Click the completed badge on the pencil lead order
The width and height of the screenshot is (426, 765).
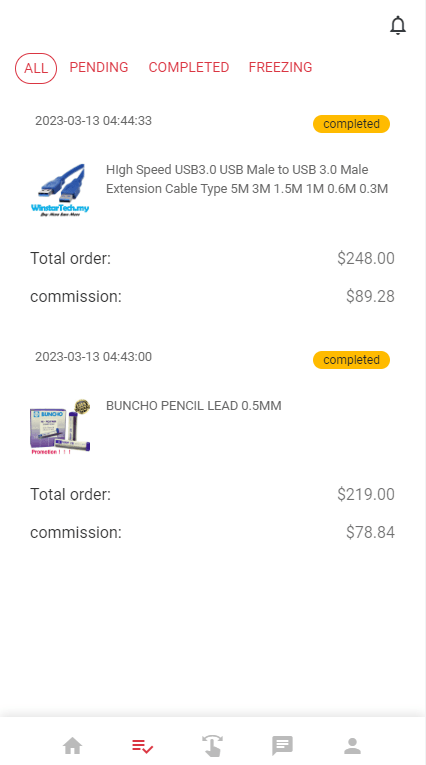click(x=351, y=360)
